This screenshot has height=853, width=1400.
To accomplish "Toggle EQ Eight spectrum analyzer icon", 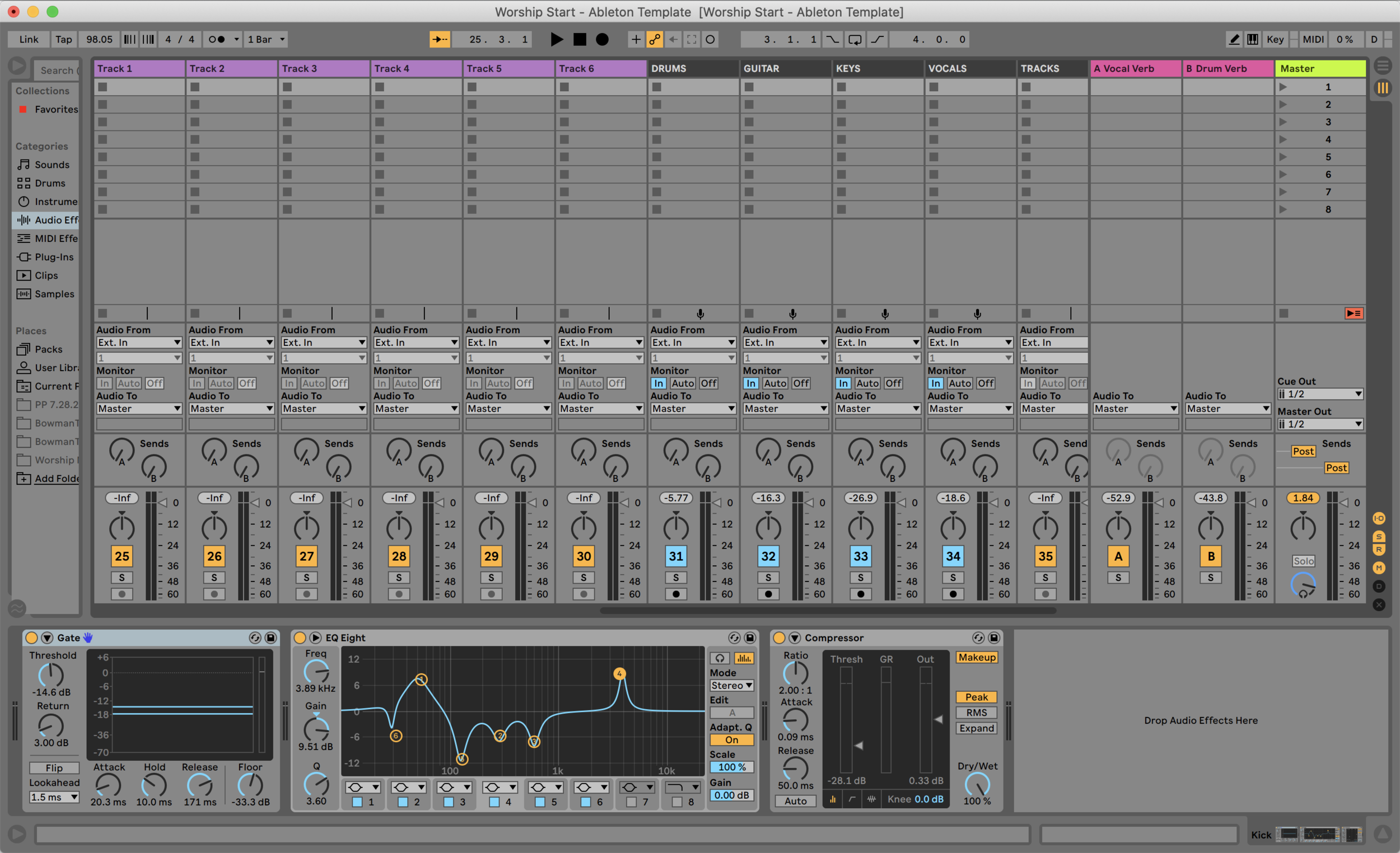I will pyautogui.click(x=744, y=658).
